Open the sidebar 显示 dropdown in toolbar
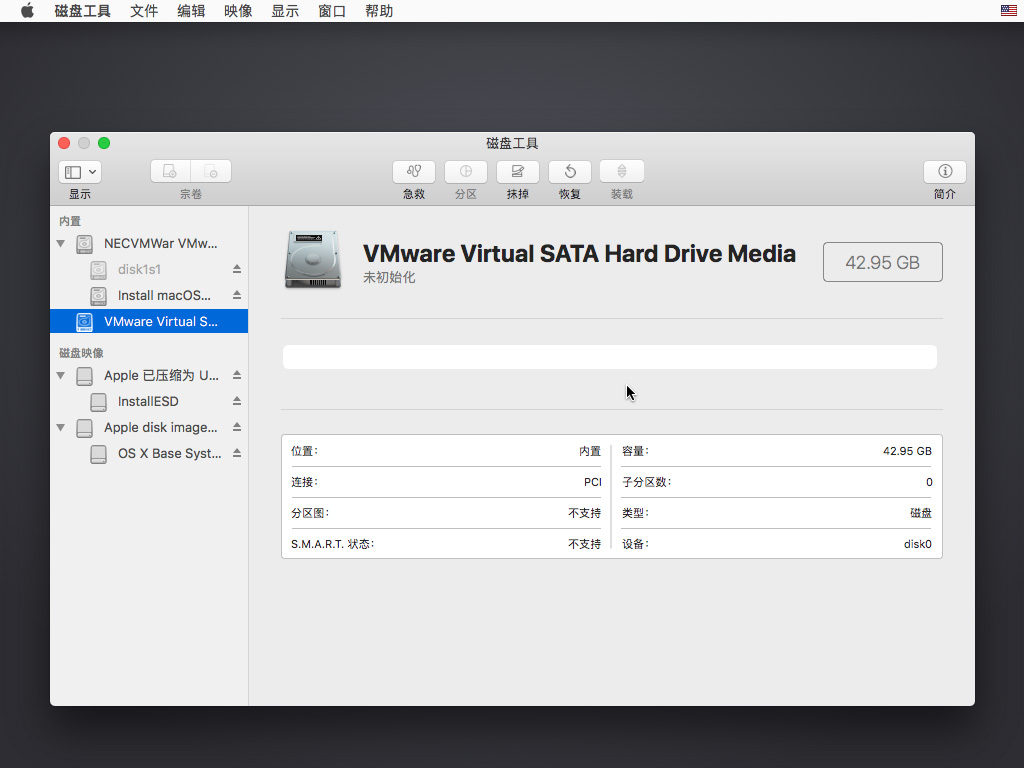This screenshot has height=768, width=1024. click(80, 172)
